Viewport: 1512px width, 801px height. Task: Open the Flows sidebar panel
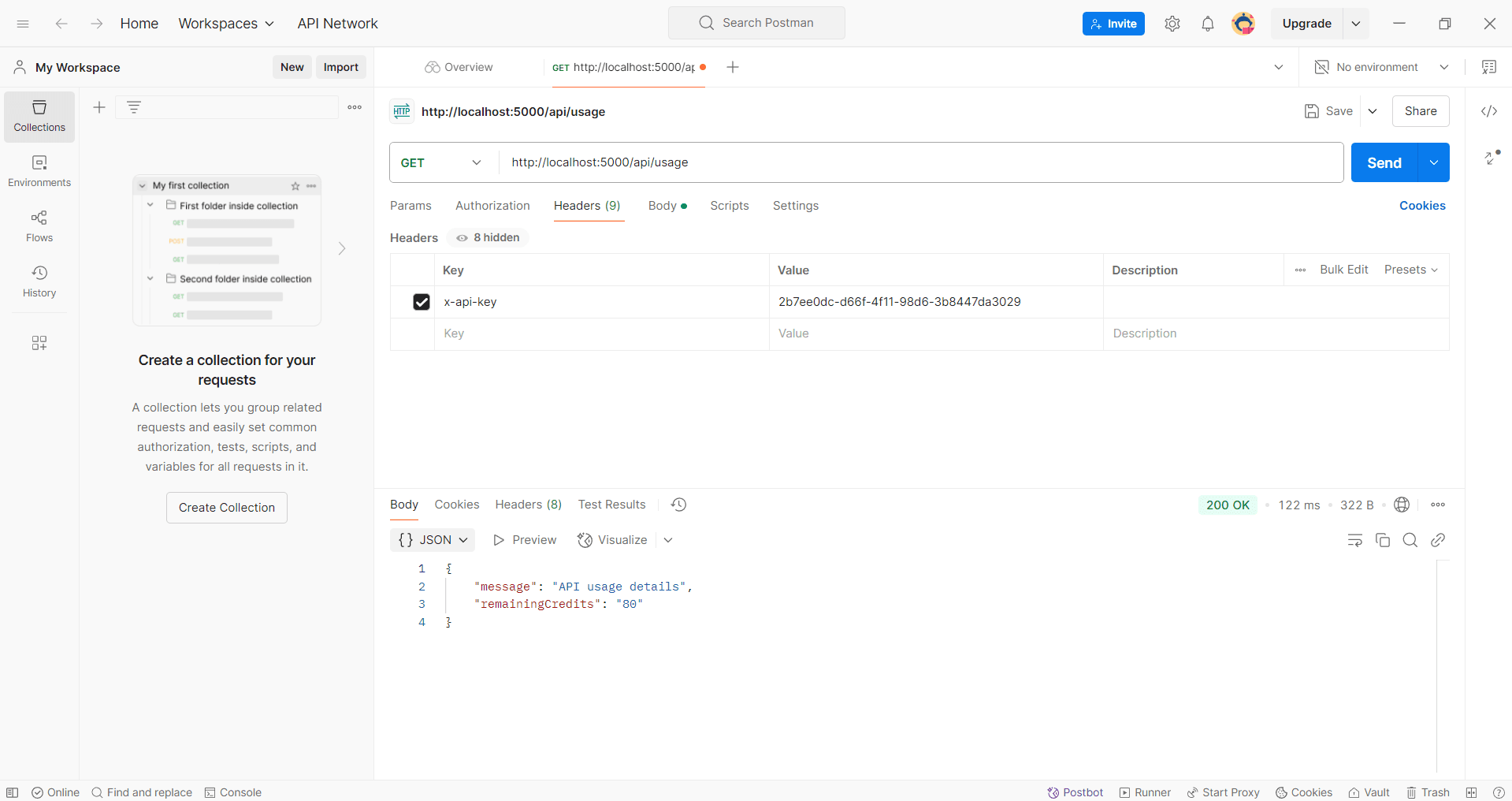click(39, 225)
